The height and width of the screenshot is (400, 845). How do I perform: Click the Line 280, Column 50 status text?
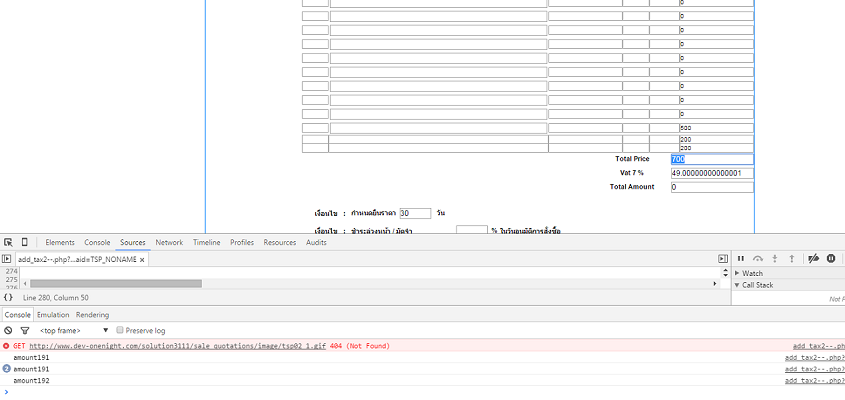56,298
